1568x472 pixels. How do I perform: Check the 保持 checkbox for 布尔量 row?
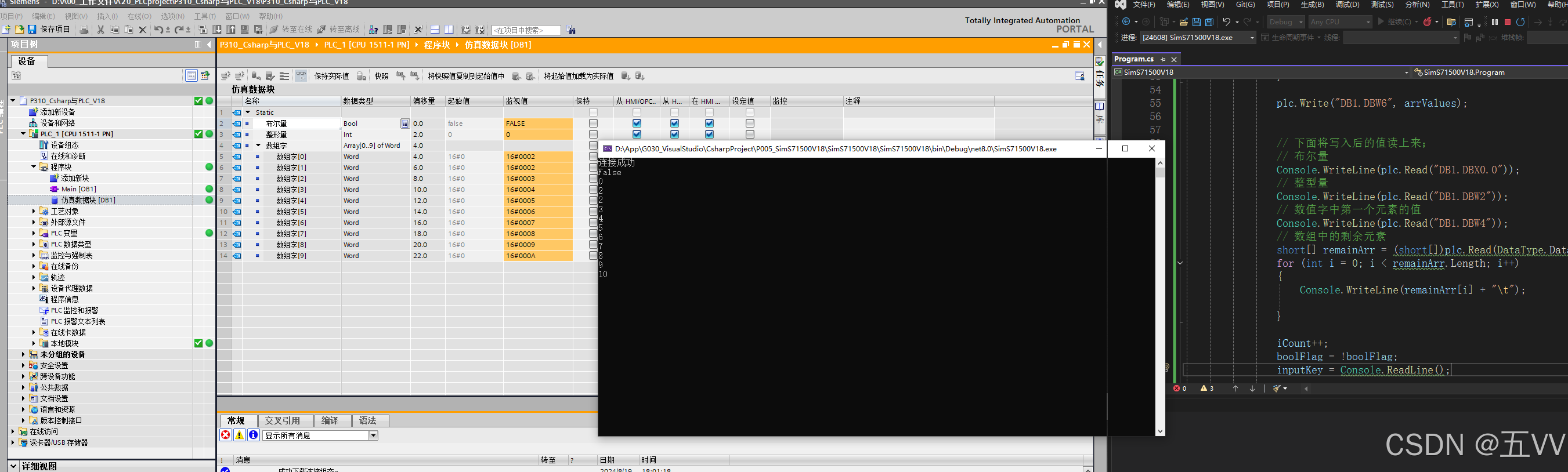[594, 124]
